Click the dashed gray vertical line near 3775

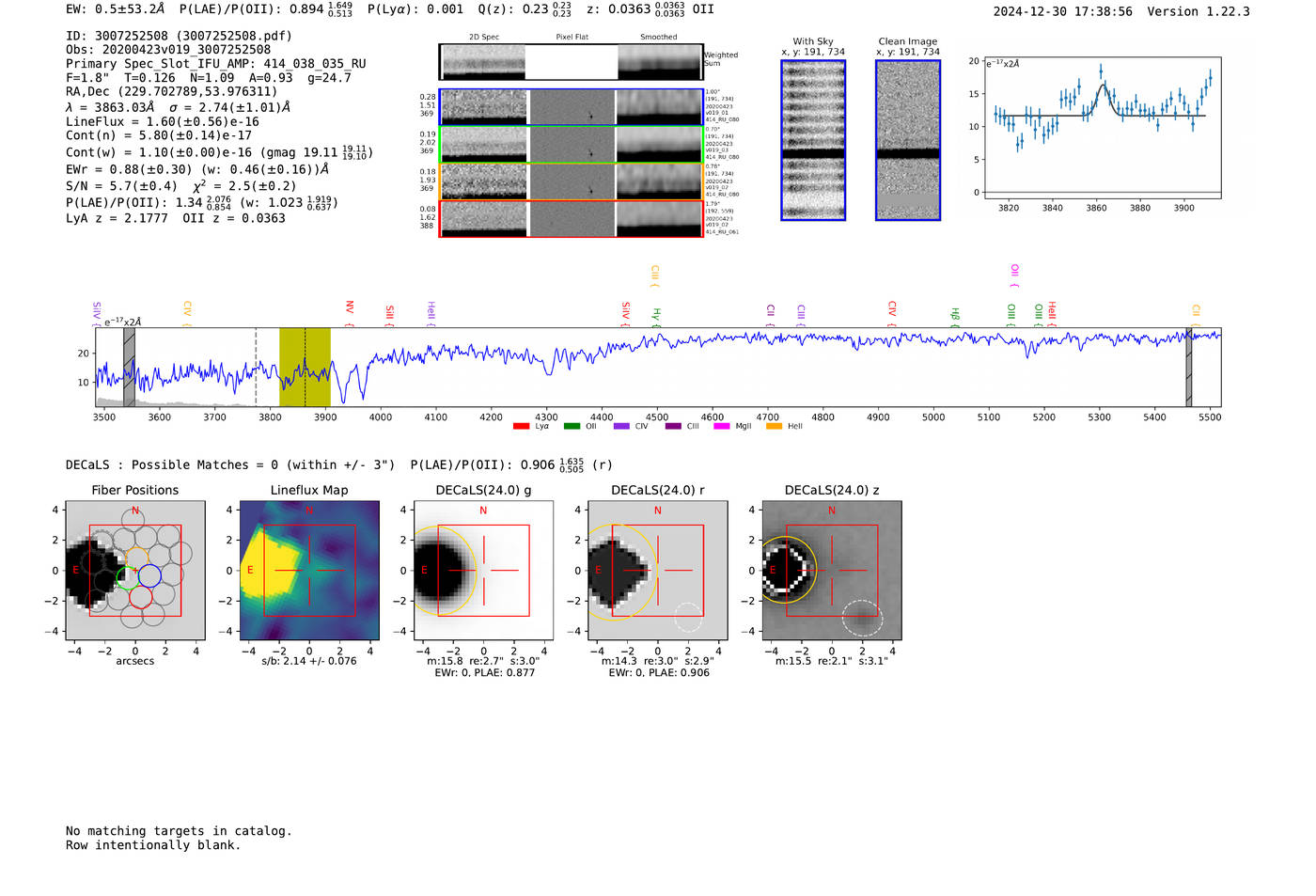tap(256, 367)
